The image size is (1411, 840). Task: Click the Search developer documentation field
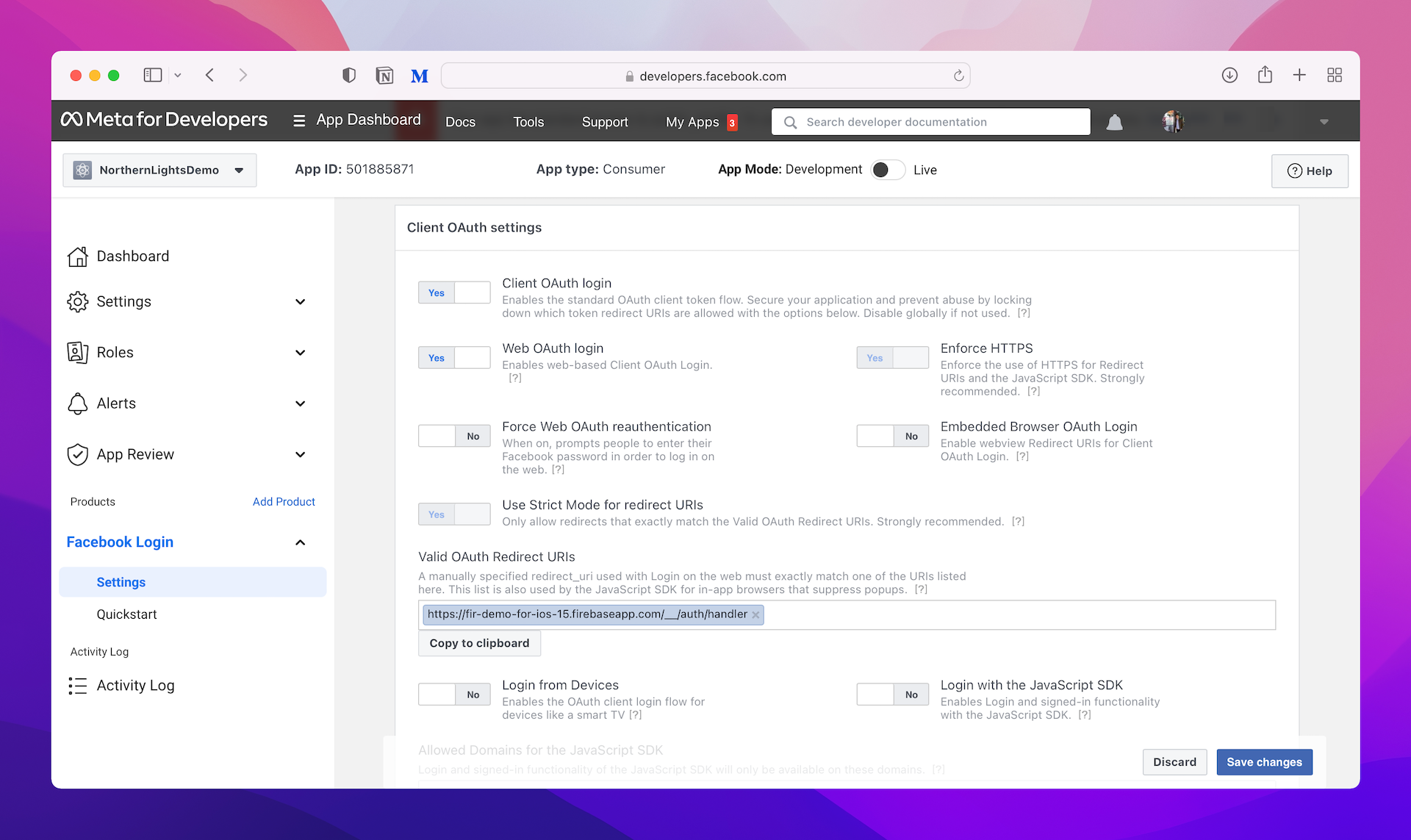pos(930,122)
